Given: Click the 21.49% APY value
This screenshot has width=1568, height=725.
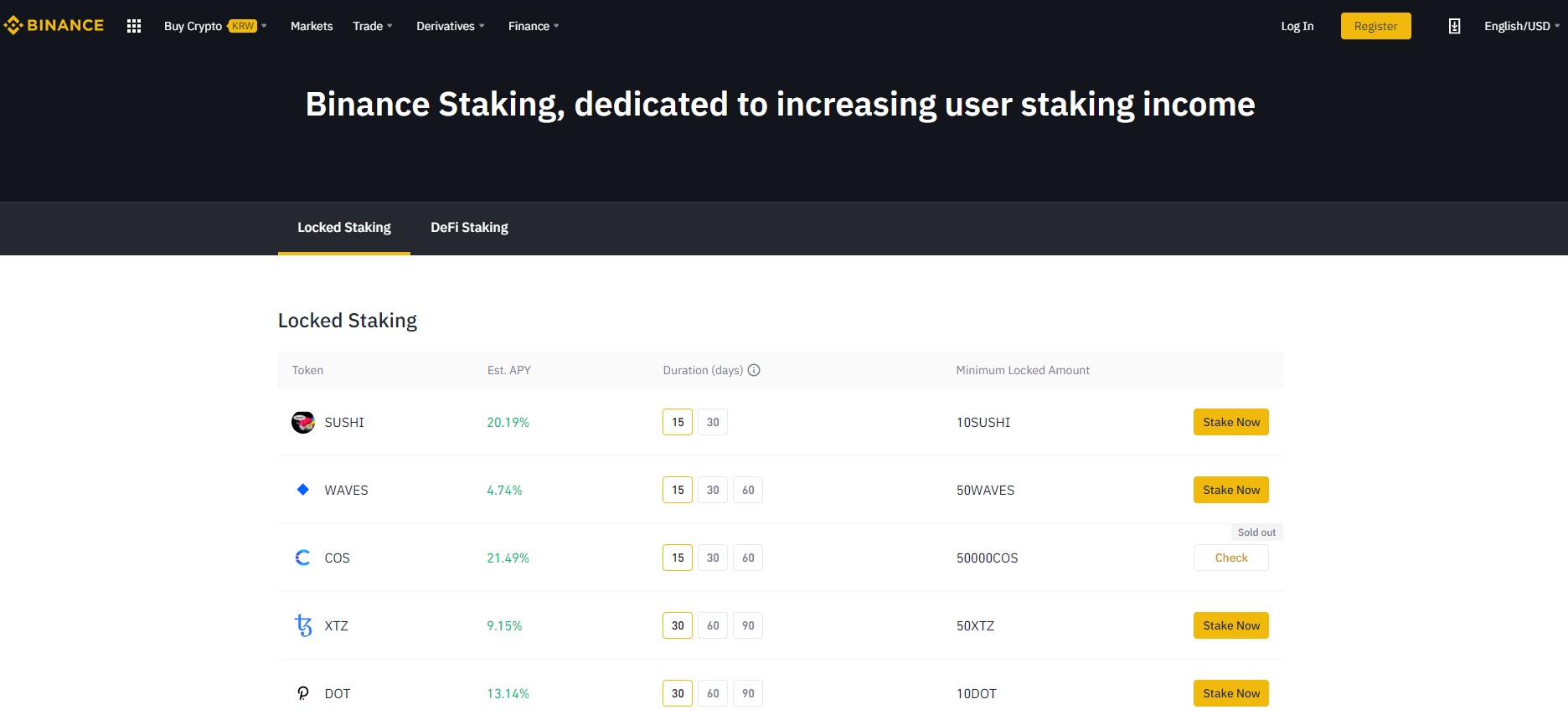Looking at the screenshot, I should [x=508, y=558].
